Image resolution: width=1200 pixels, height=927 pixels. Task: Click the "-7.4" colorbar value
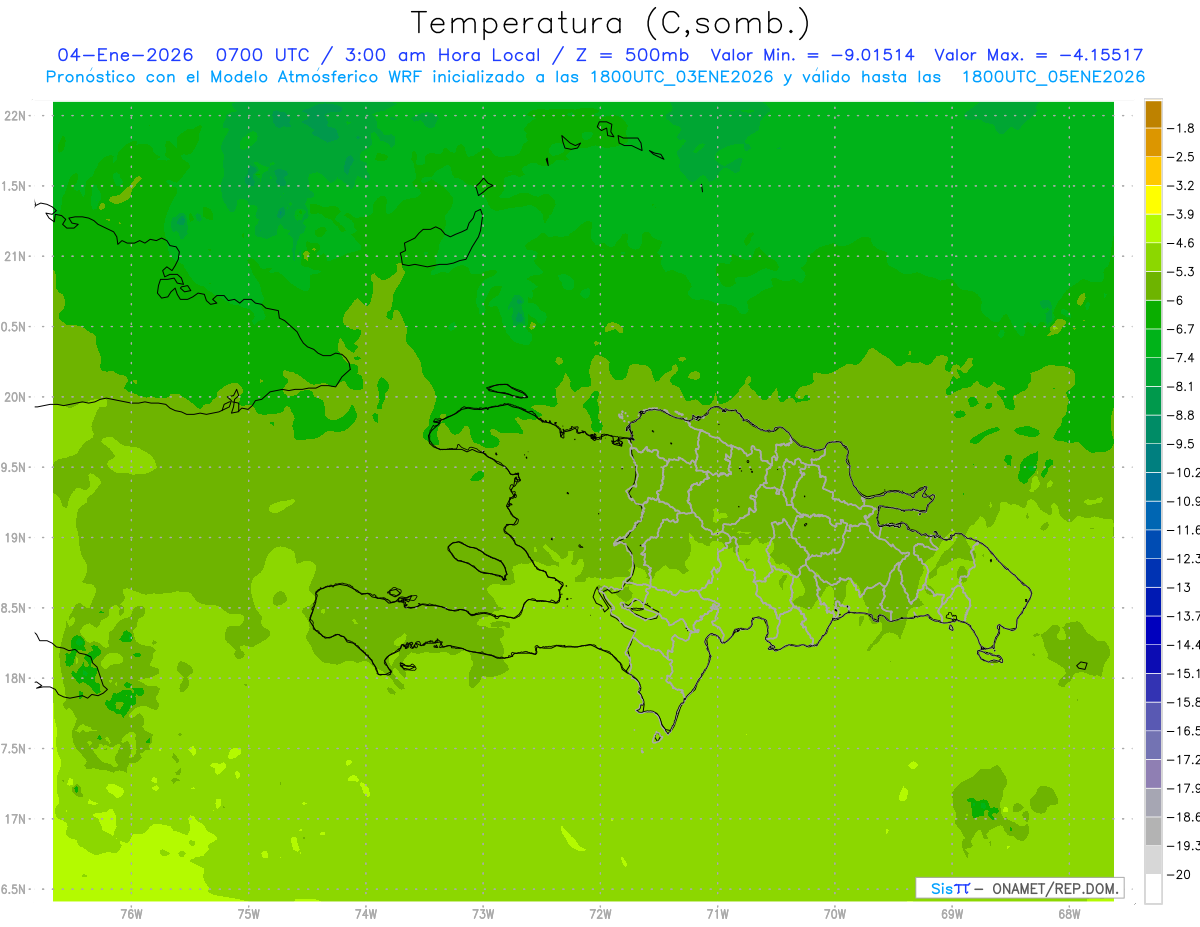(x=1182, y=357)
